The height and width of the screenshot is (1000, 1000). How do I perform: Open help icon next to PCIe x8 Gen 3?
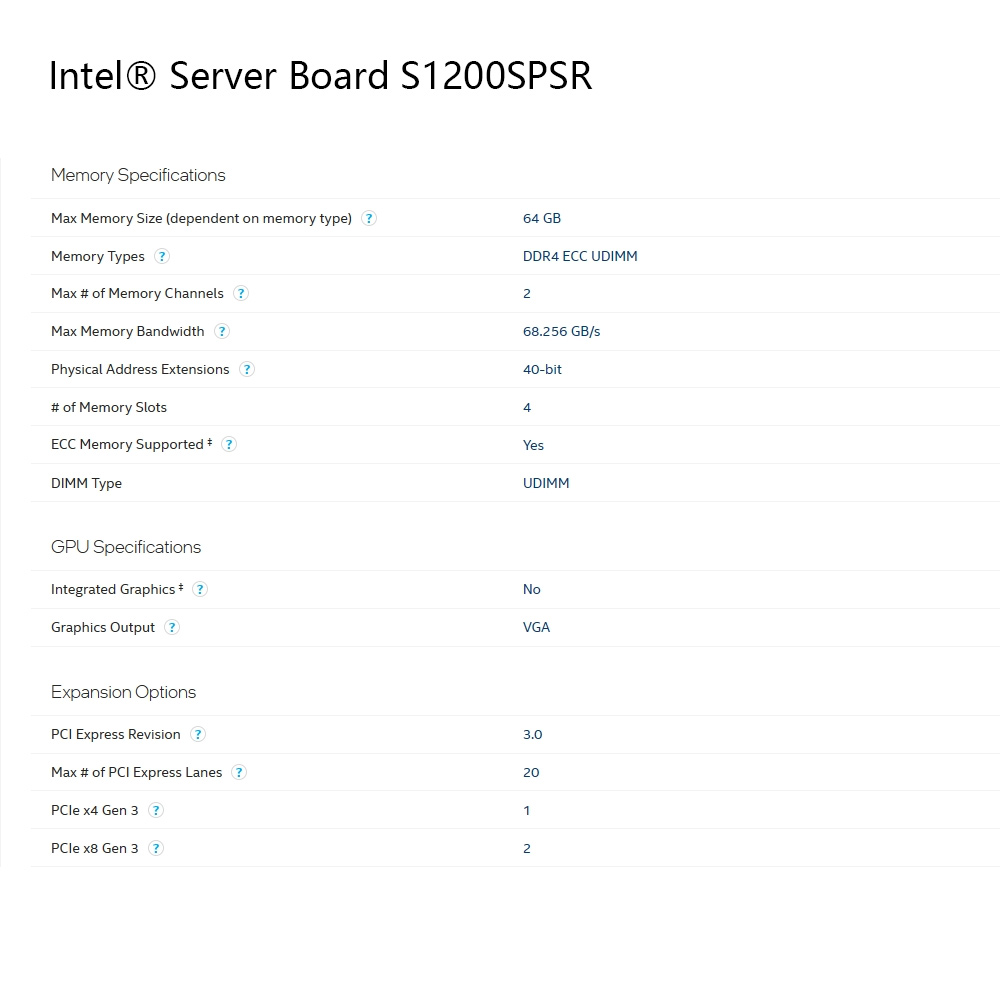click(x=156, y=848)
